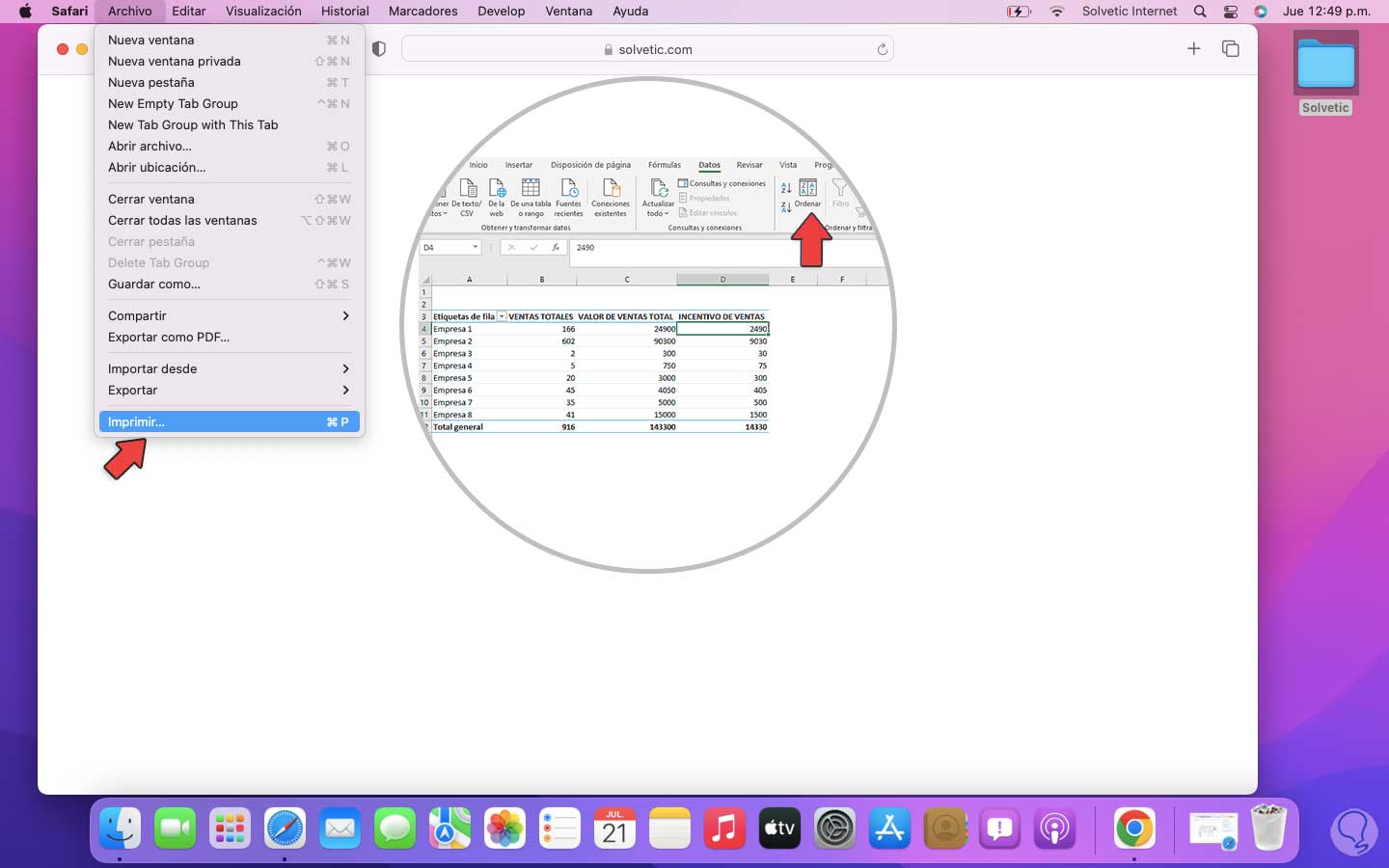Open the Wi-Fi menu bar status
This screenshot has width=1389, height=868.
tap(1057, 12)
